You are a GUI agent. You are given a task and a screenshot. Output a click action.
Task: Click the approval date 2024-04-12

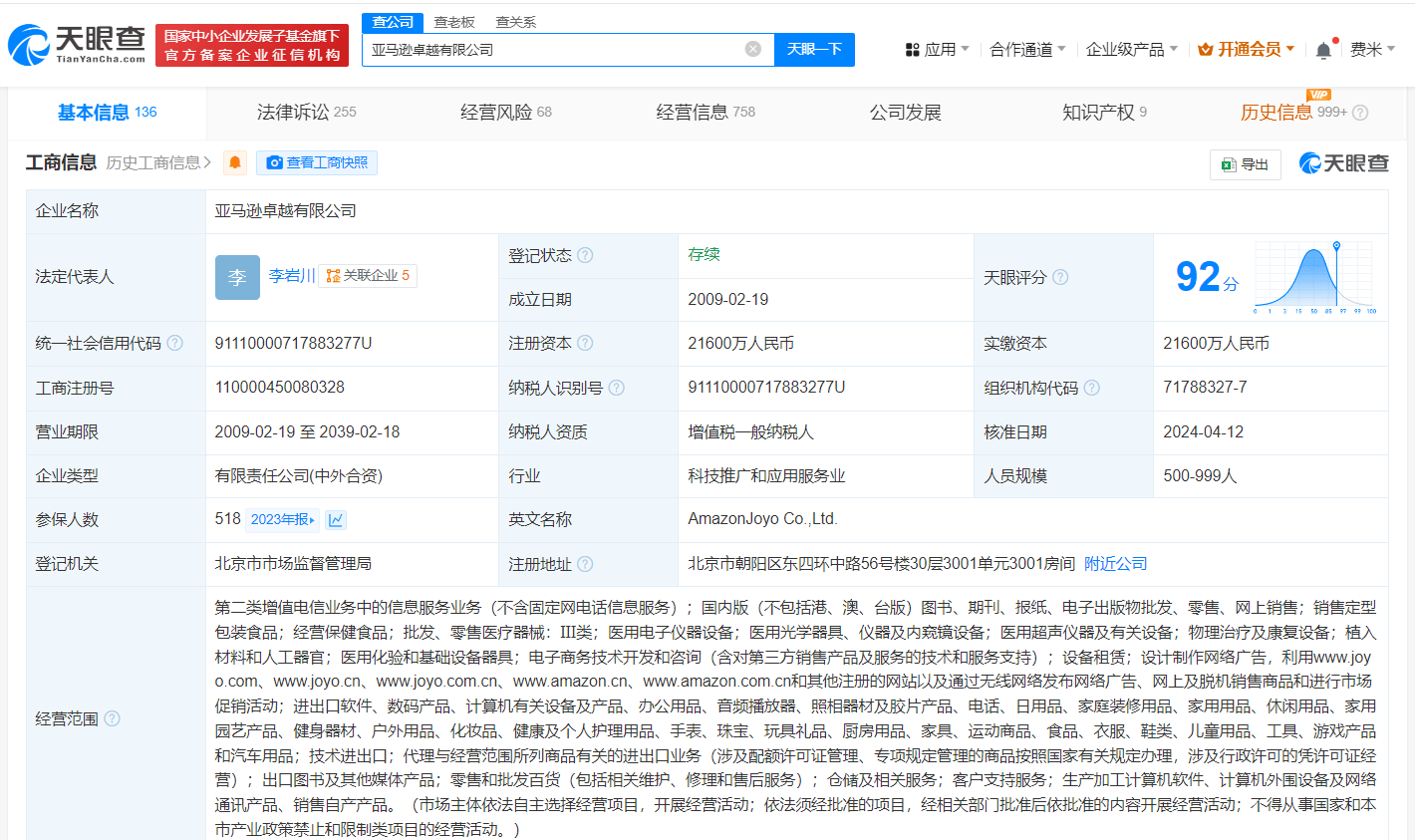coord(1204,432)
